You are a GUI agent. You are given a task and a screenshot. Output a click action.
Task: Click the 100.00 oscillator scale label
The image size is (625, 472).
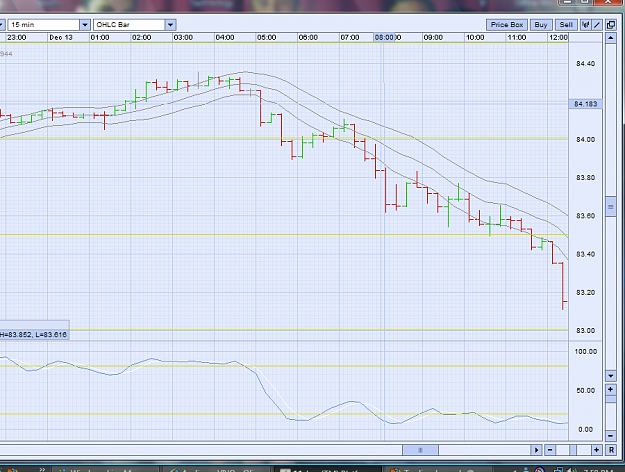[586, 352]
